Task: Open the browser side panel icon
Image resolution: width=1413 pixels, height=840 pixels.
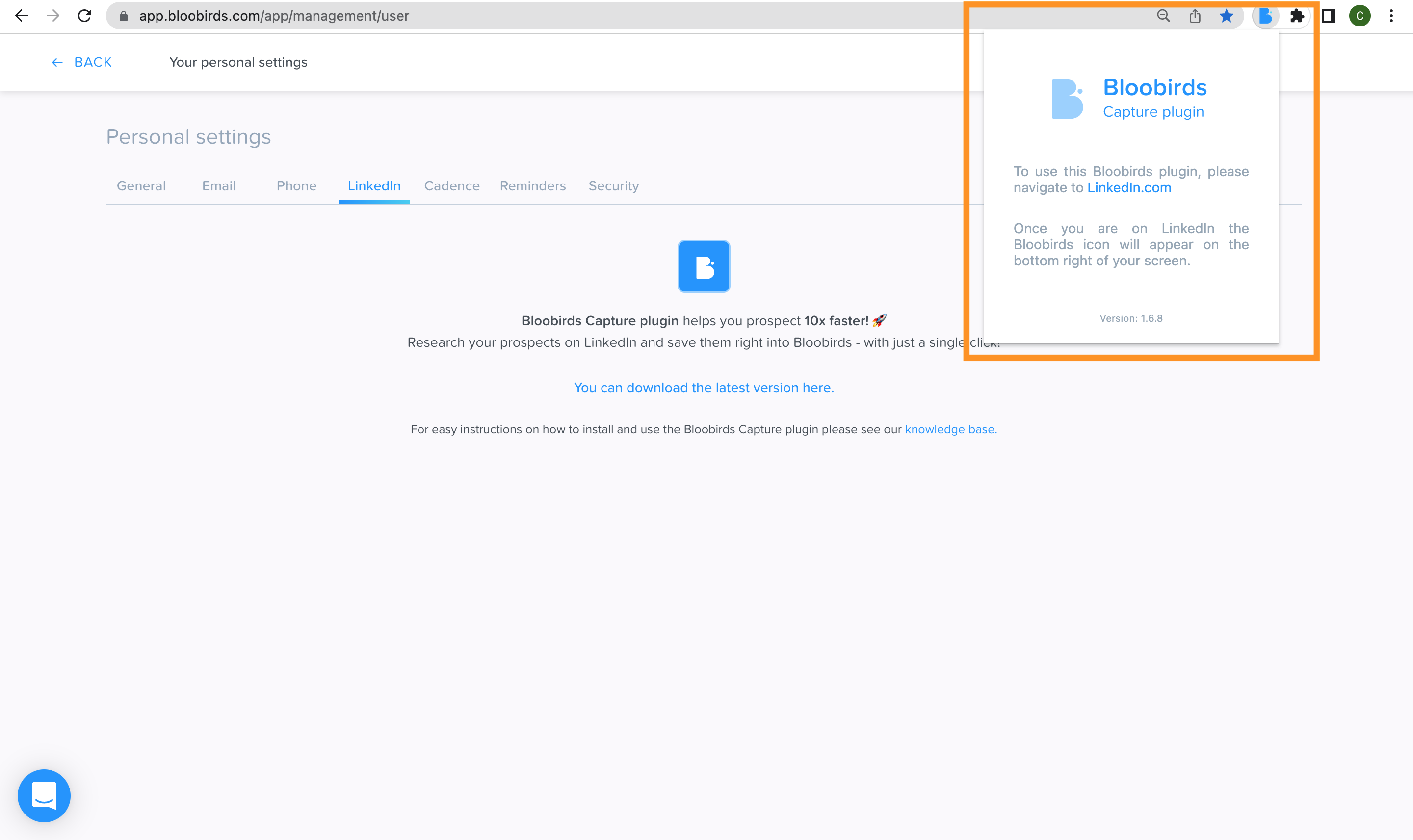Action: tap(1329, 16)
